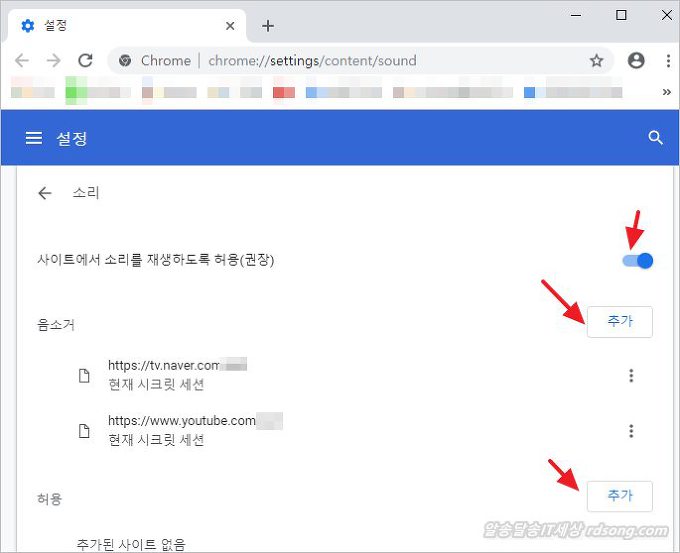The width and height of the screenshot is (680, 553).
Task: Click the settings search magnifier icon
Action: coord(656,138)
